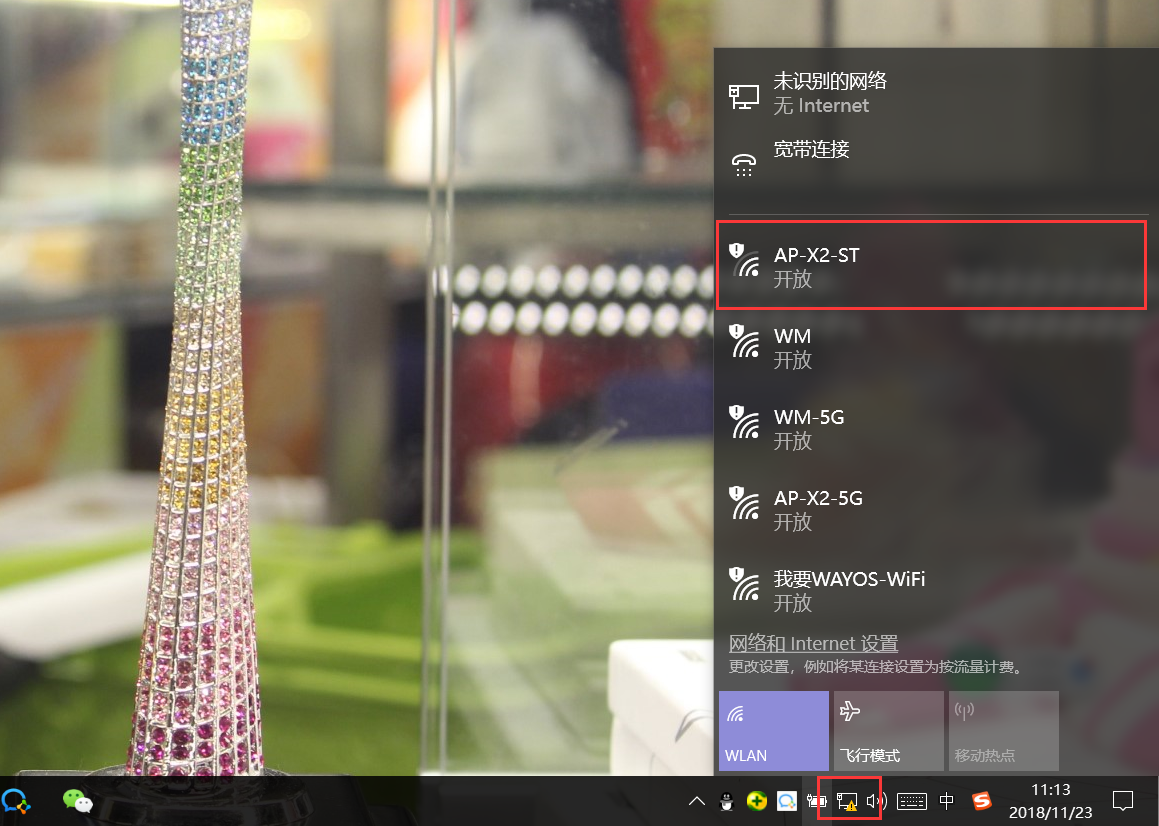1159x826 pixels.
Task: Select the 我要WAYOS-WiFi network
Action: (x=931, y=590)
